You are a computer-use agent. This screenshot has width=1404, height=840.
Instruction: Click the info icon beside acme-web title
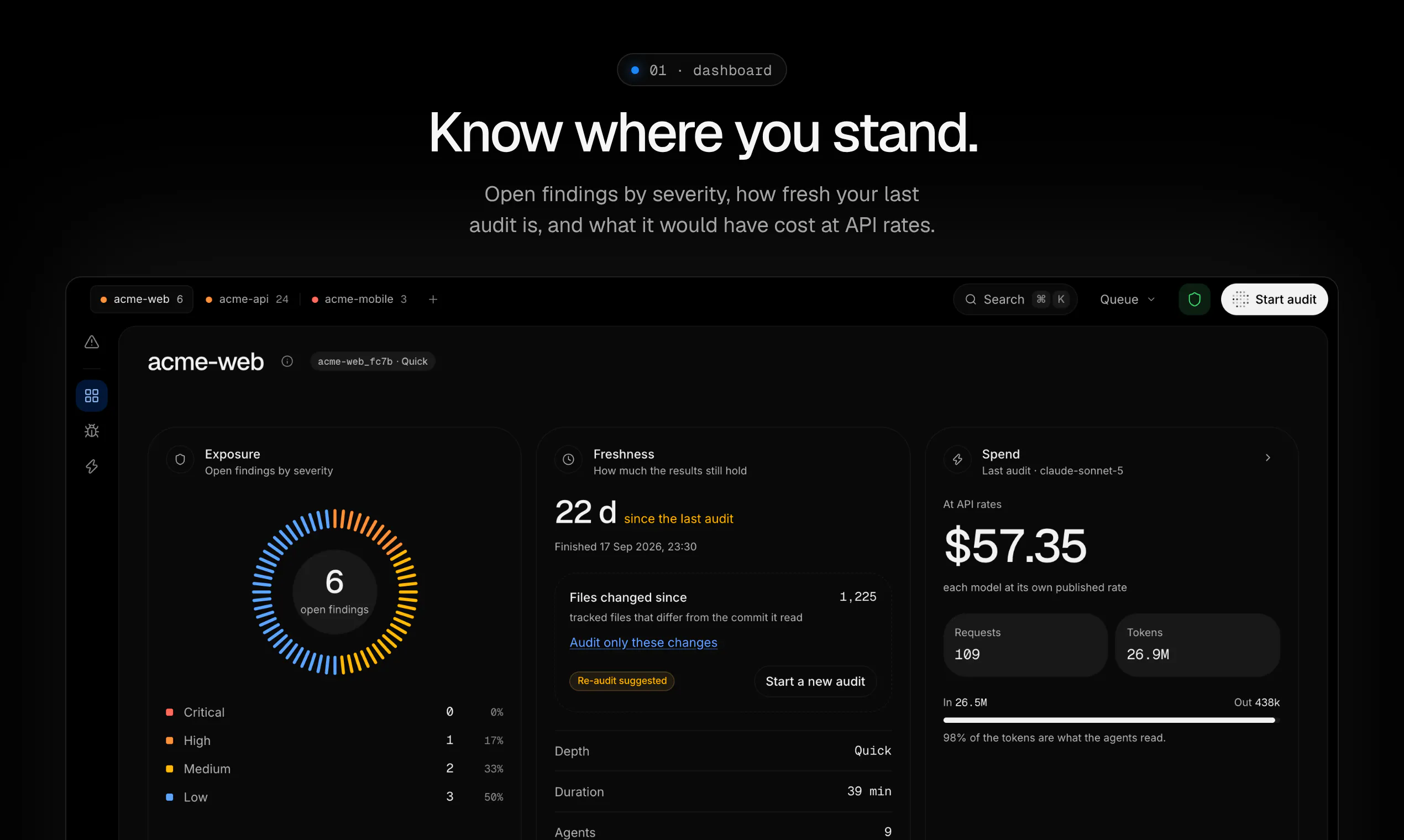click(x=287, y=361)
